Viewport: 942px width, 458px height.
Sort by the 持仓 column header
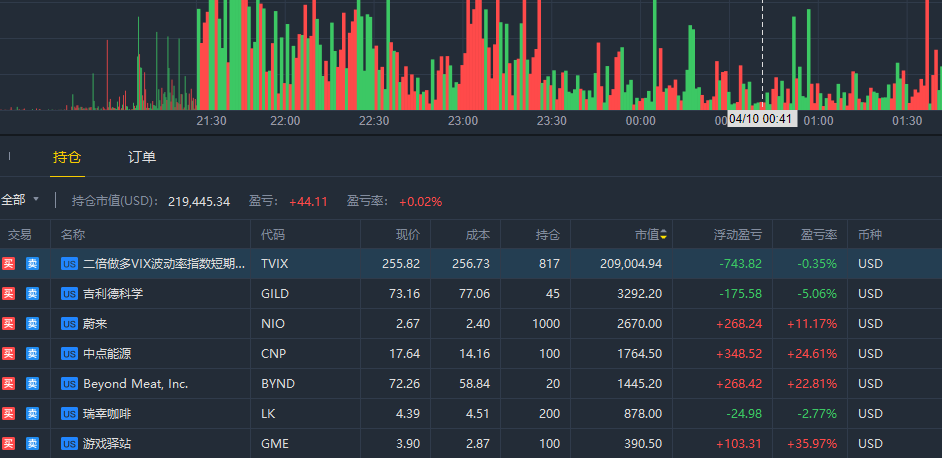click(x=548, y=235)
